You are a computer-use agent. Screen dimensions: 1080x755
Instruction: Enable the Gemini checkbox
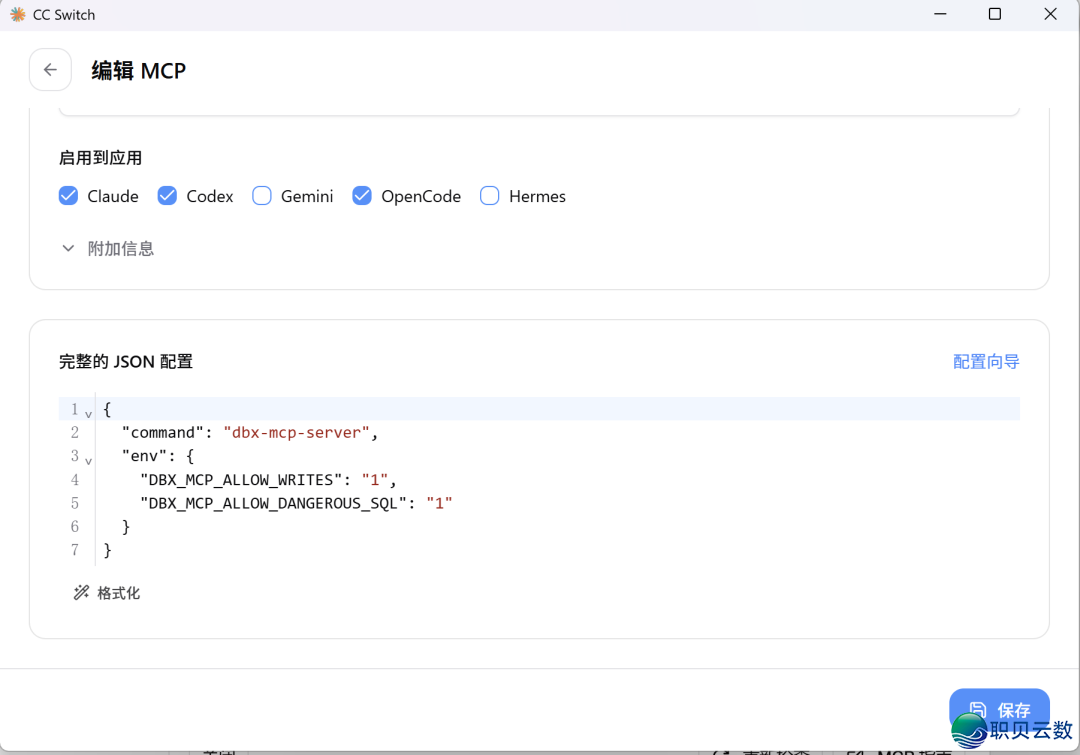pyautogui.click(x=262, y=196)
